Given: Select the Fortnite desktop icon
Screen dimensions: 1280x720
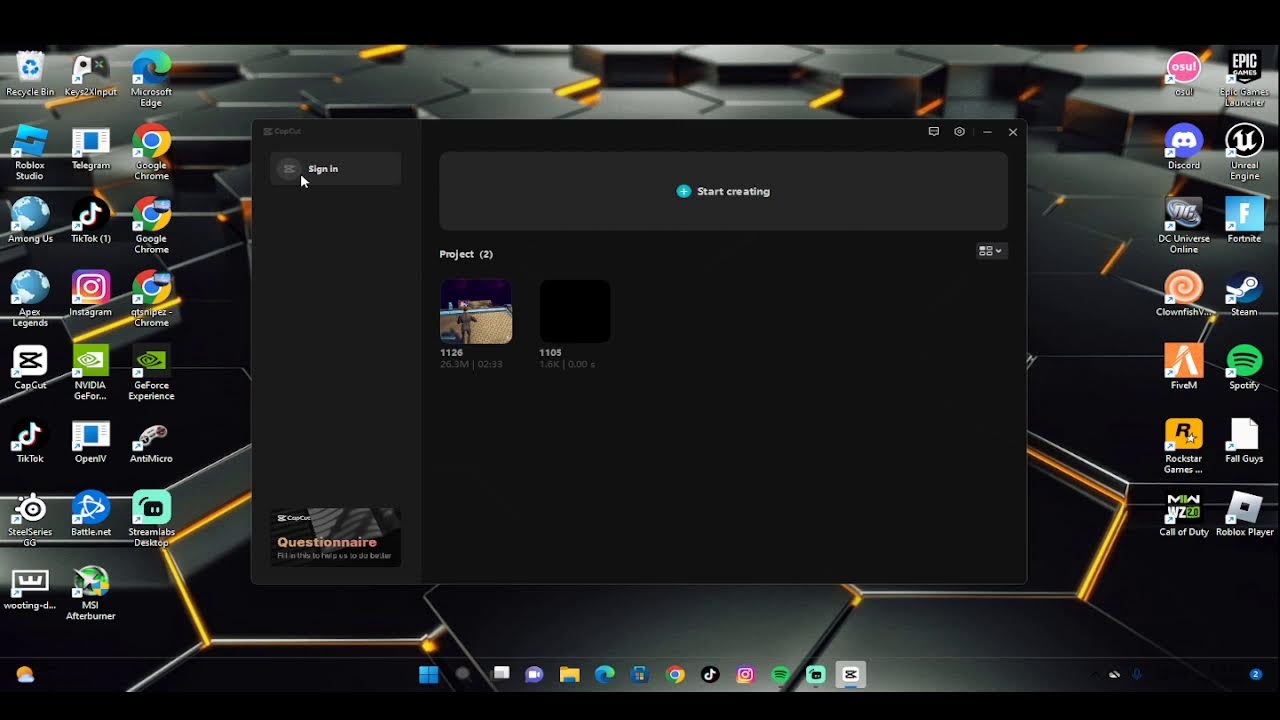Looking at the screenshot, I should coord(1244,221).
